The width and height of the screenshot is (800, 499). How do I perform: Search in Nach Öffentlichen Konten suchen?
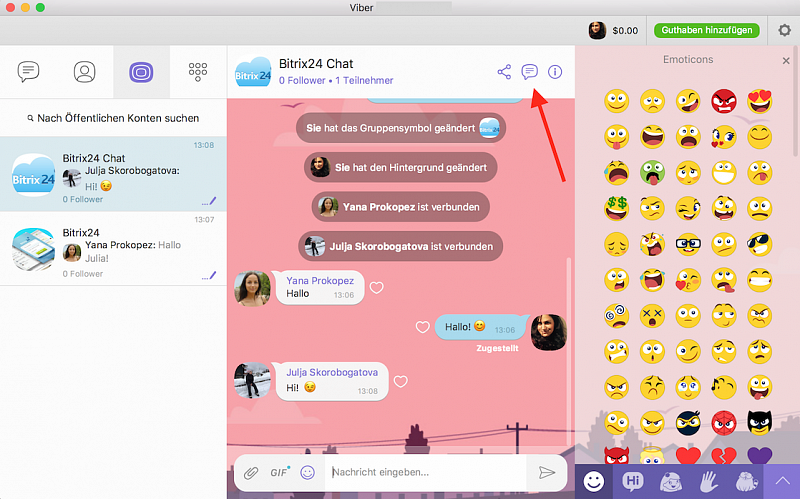tap(113, 118)
